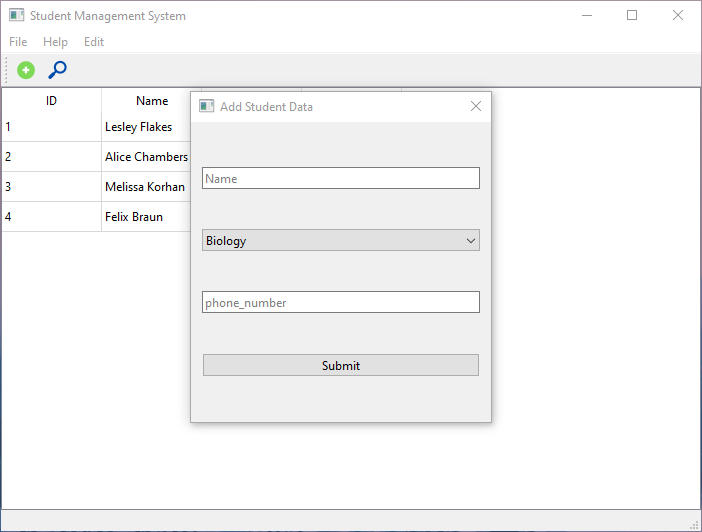Open the Edit menu

[94, 42]
